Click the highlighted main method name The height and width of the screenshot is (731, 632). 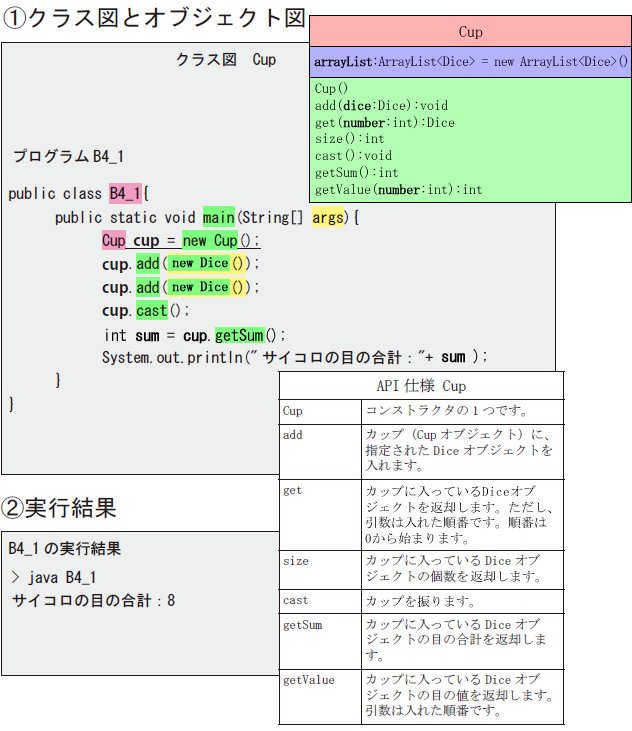point(218,217)
